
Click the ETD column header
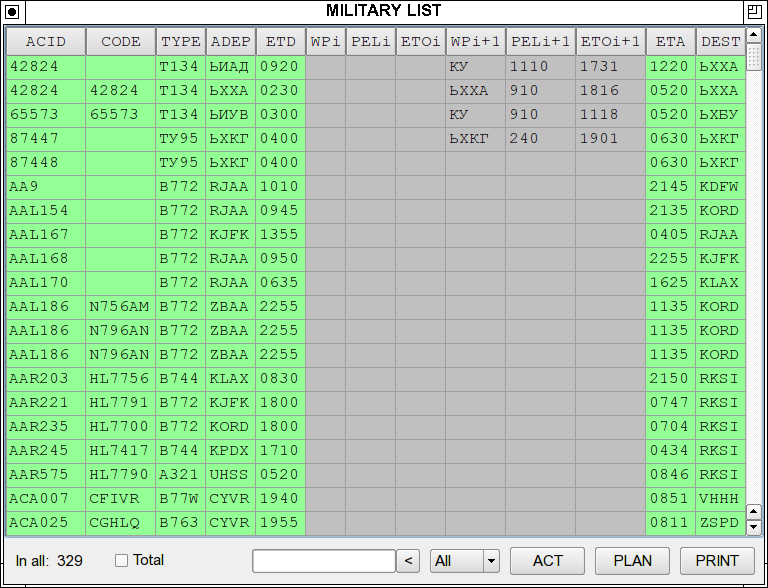(281, 42)
